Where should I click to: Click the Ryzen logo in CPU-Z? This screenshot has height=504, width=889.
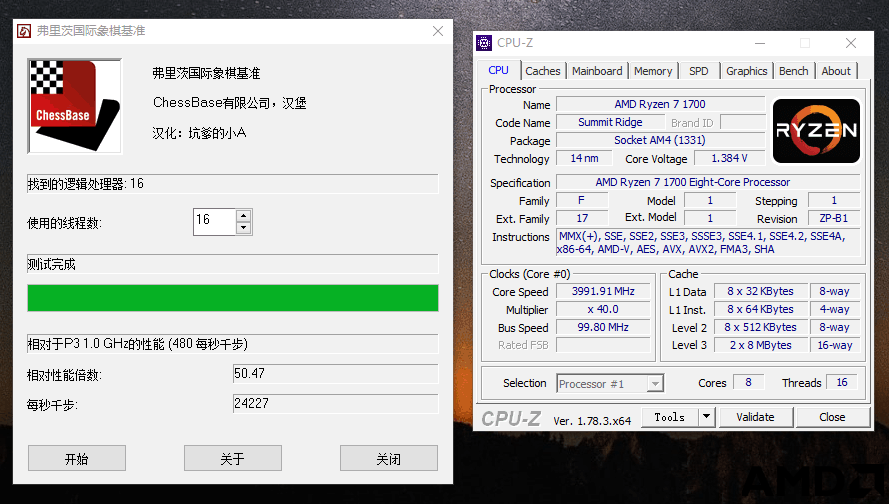click(816, 131)
